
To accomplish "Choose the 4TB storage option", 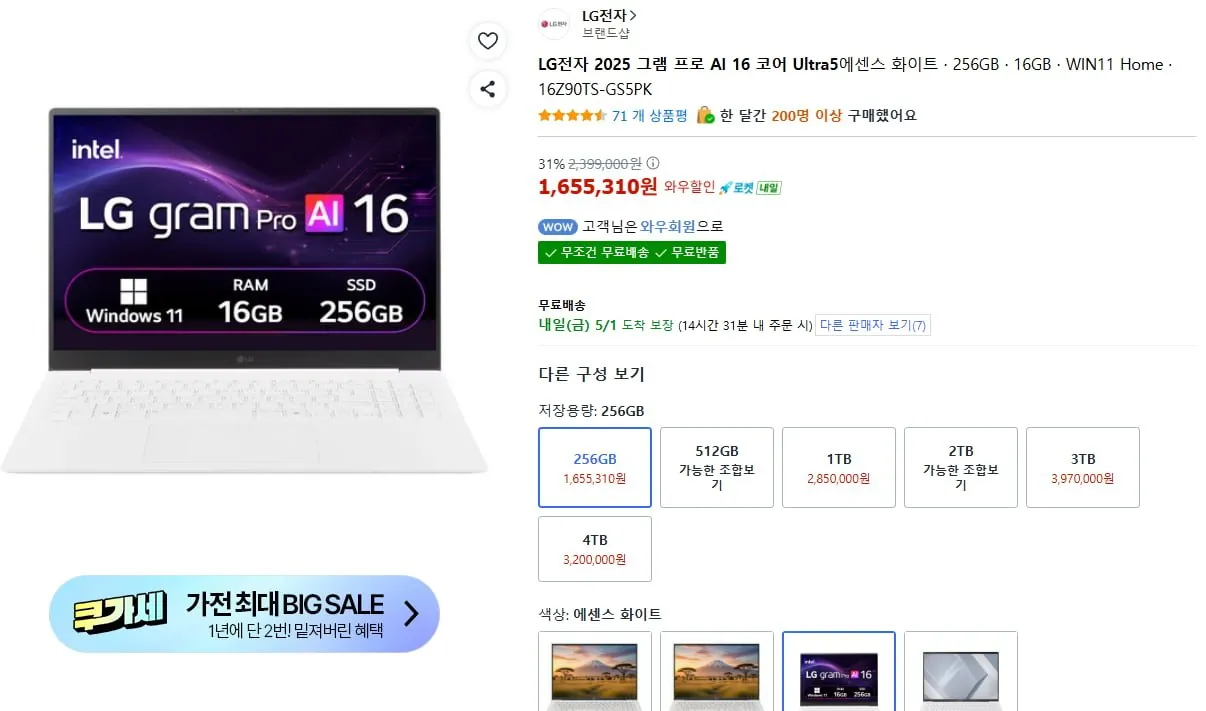I will (x=594, y=549).
